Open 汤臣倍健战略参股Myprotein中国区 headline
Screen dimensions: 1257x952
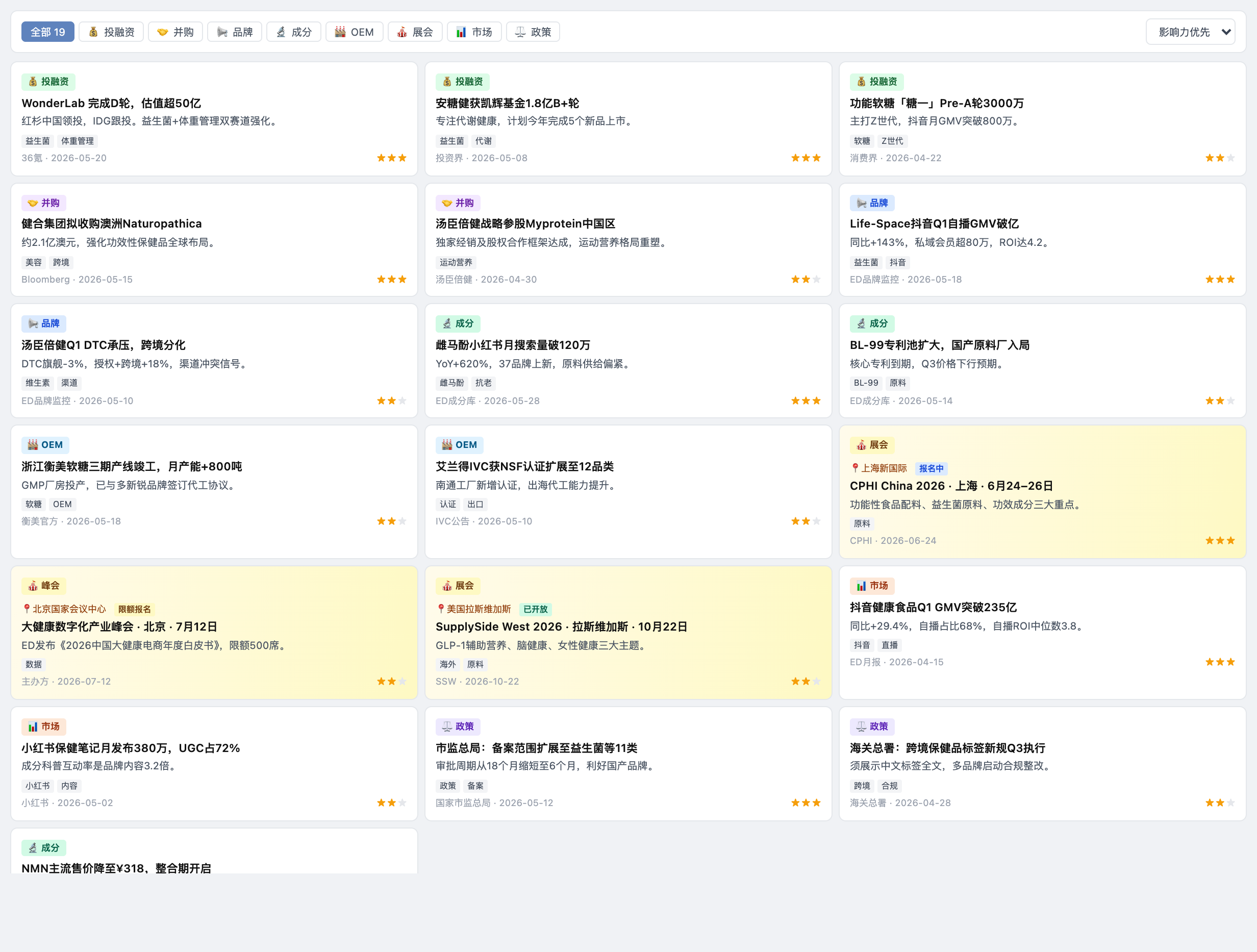pyautogui.click(x=525, y=223)
